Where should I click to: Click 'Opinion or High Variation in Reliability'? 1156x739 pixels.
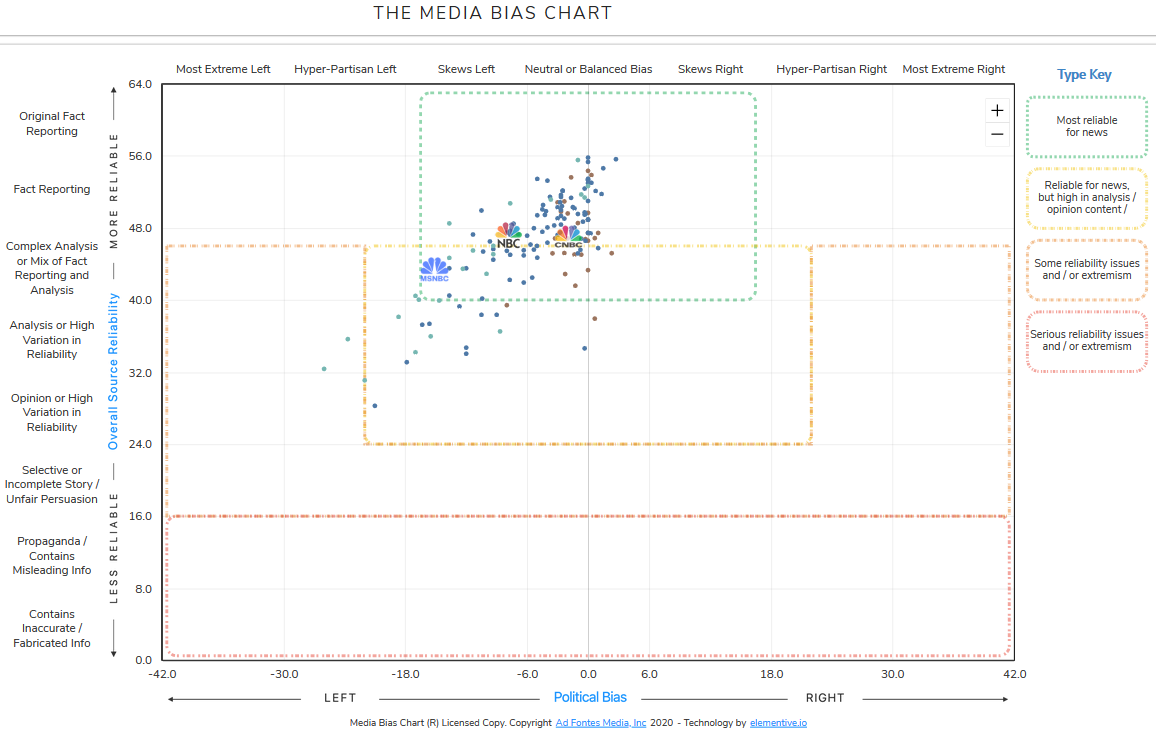52,412
